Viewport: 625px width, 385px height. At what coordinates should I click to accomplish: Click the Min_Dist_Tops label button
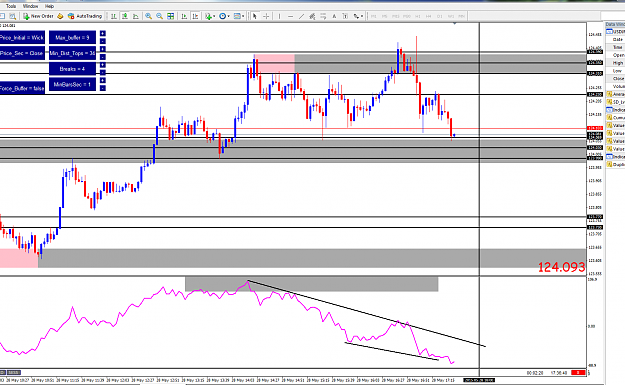(x=72, y=53)
